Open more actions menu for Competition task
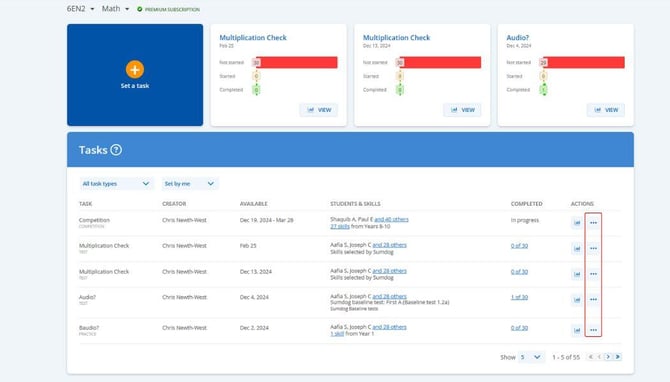670x382 pixels. [x=593, y=223]
